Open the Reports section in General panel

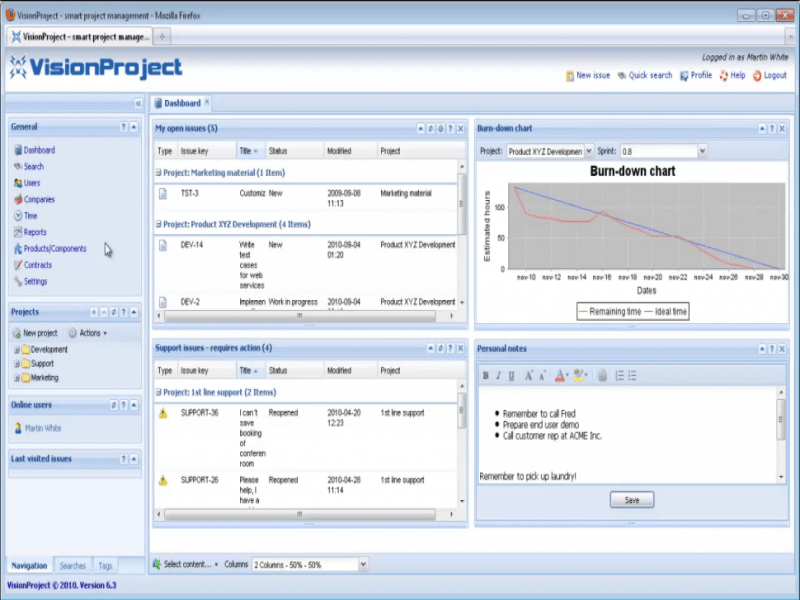[x=35, y=232]
